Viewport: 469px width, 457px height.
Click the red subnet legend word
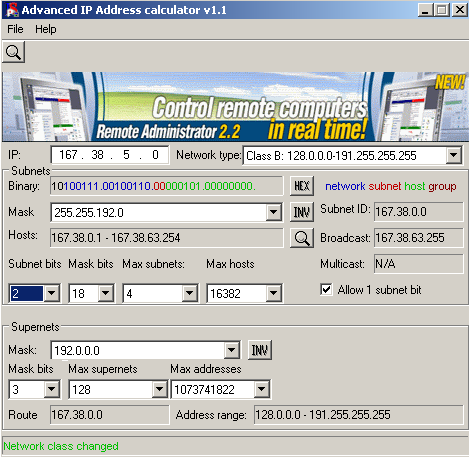(x=385, y=186)
